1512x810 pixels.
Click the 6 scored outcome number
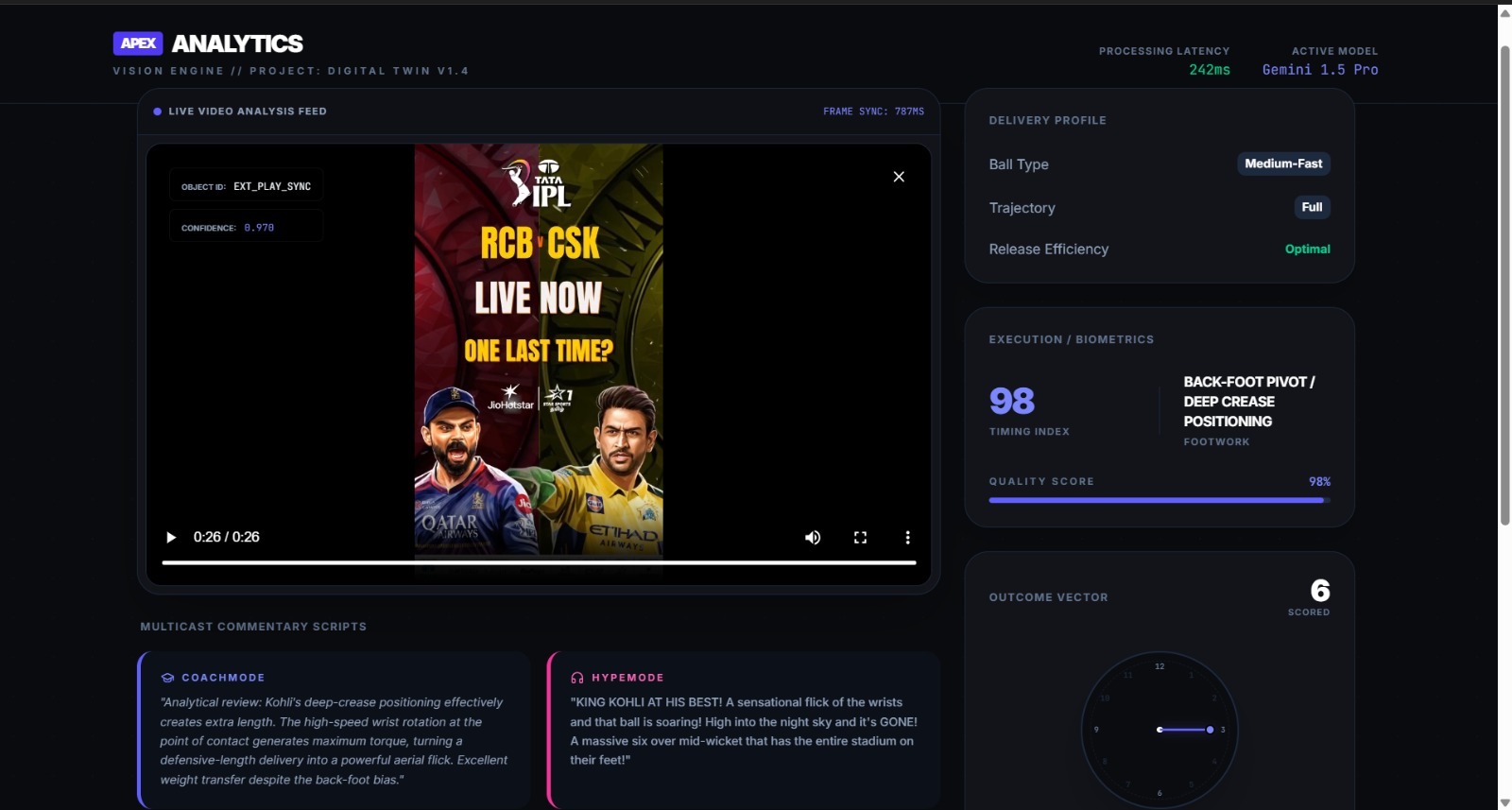pyautogui.click(x=1320, y=591)
